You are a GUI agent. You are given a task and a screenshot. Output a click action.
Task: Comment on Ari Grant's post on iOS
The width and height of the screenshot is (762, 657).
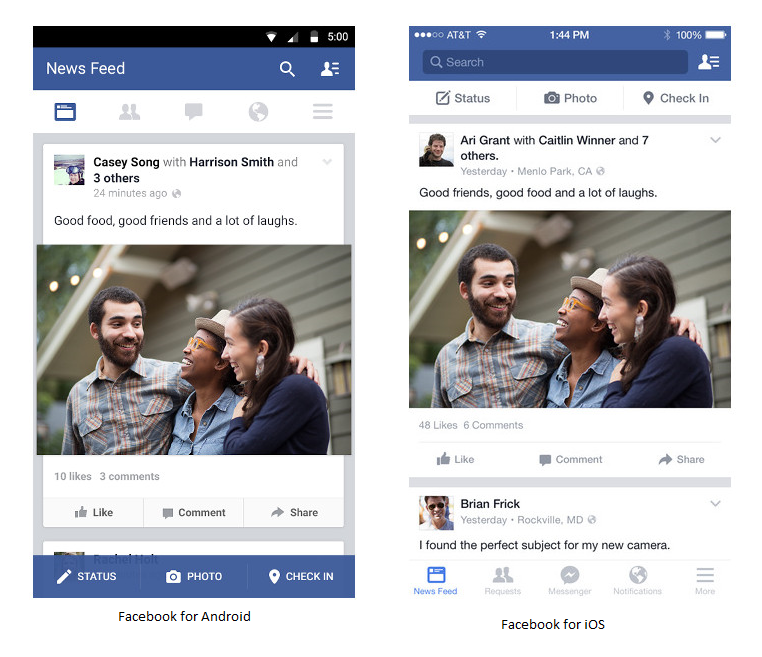(x=571, y=460)
